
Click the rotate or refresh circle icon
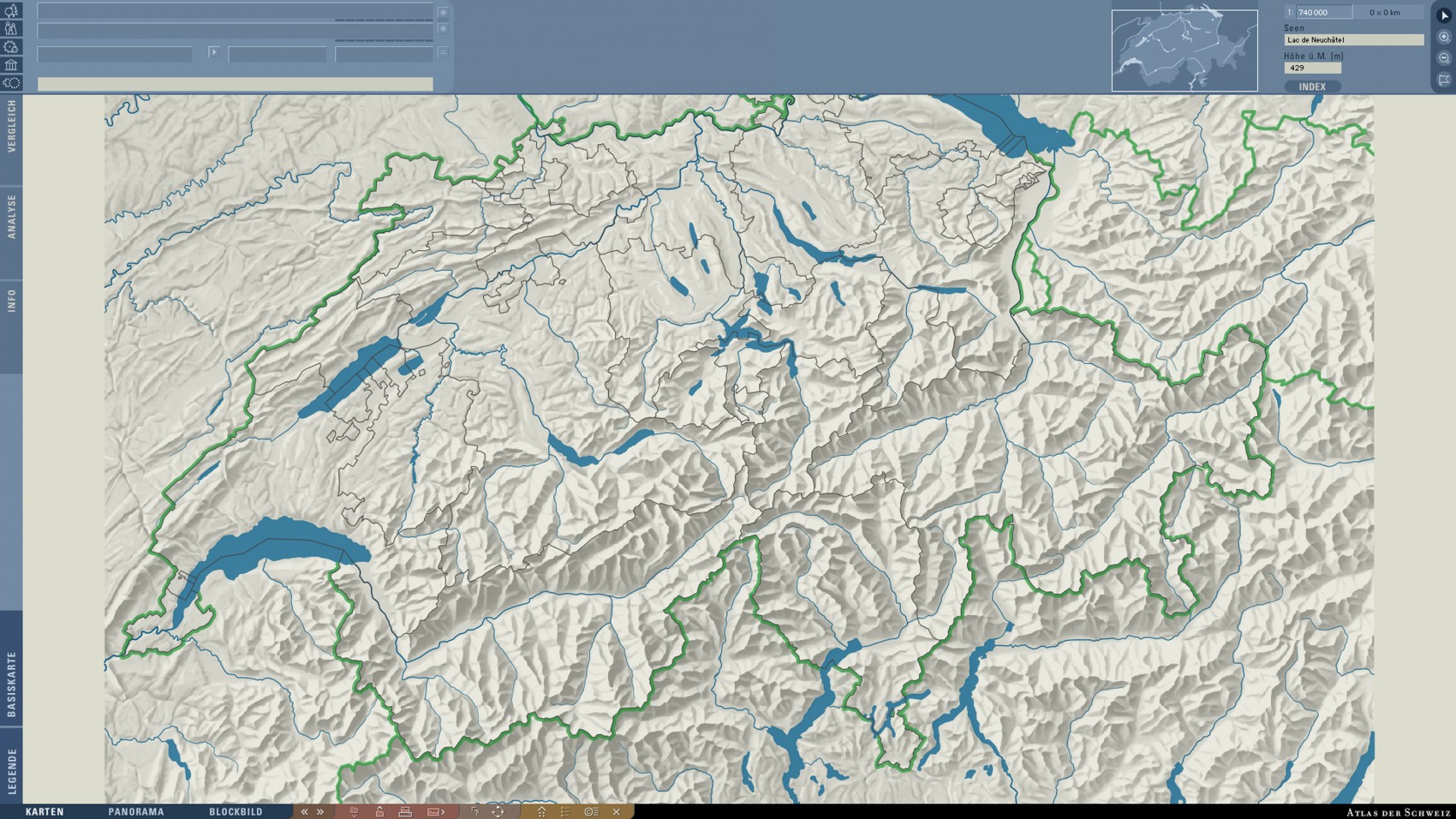point(498,811)
